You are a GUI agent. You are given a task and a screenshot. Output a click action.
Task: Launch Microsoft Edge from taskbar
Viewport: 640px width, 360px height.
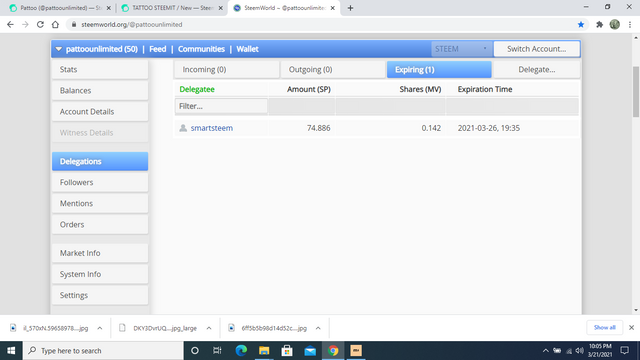click(x=241, y=351)
